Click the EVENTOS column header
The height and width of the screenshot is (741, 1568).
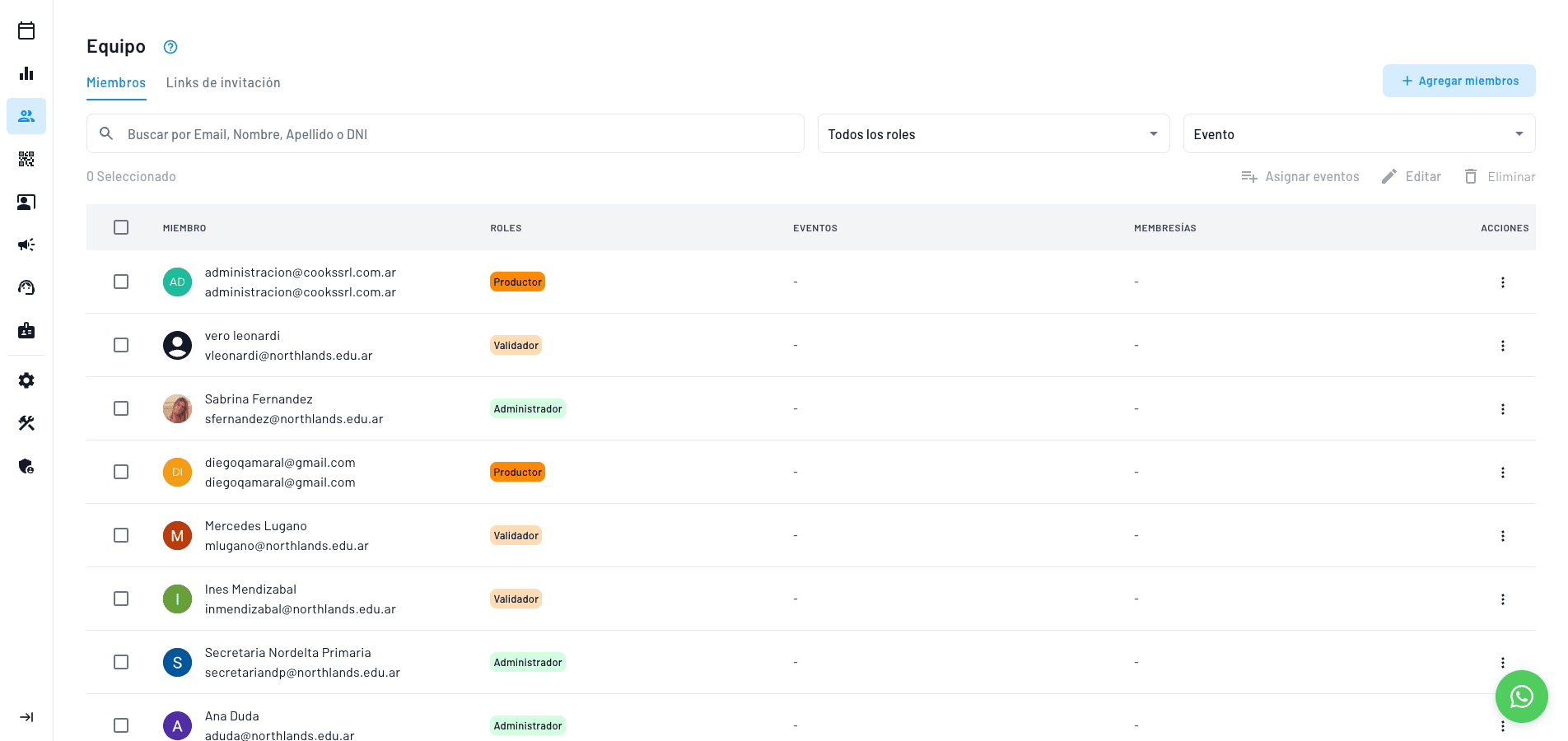815,228
